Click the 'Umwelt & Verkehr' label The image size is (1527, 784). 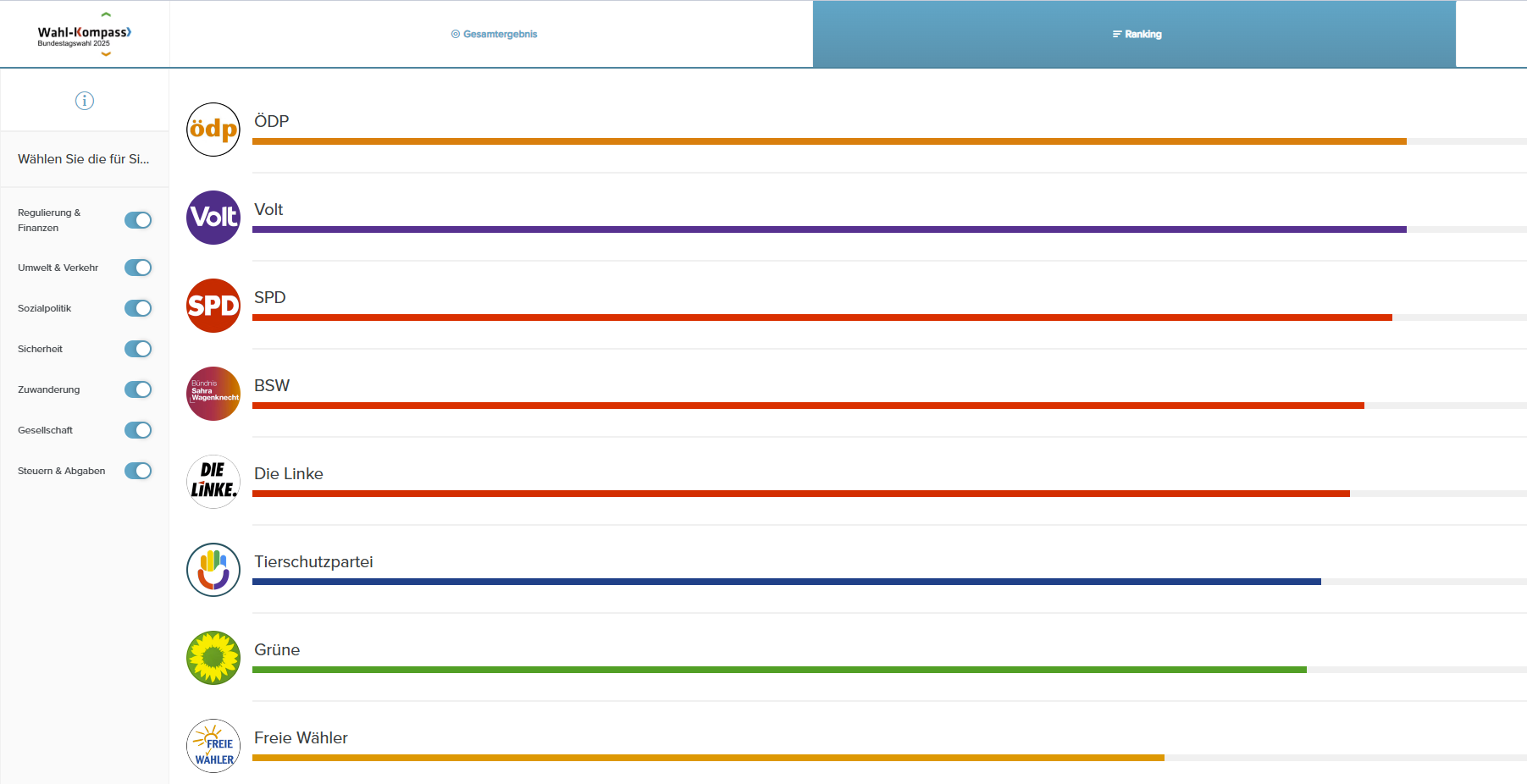[x=58, y=268]
